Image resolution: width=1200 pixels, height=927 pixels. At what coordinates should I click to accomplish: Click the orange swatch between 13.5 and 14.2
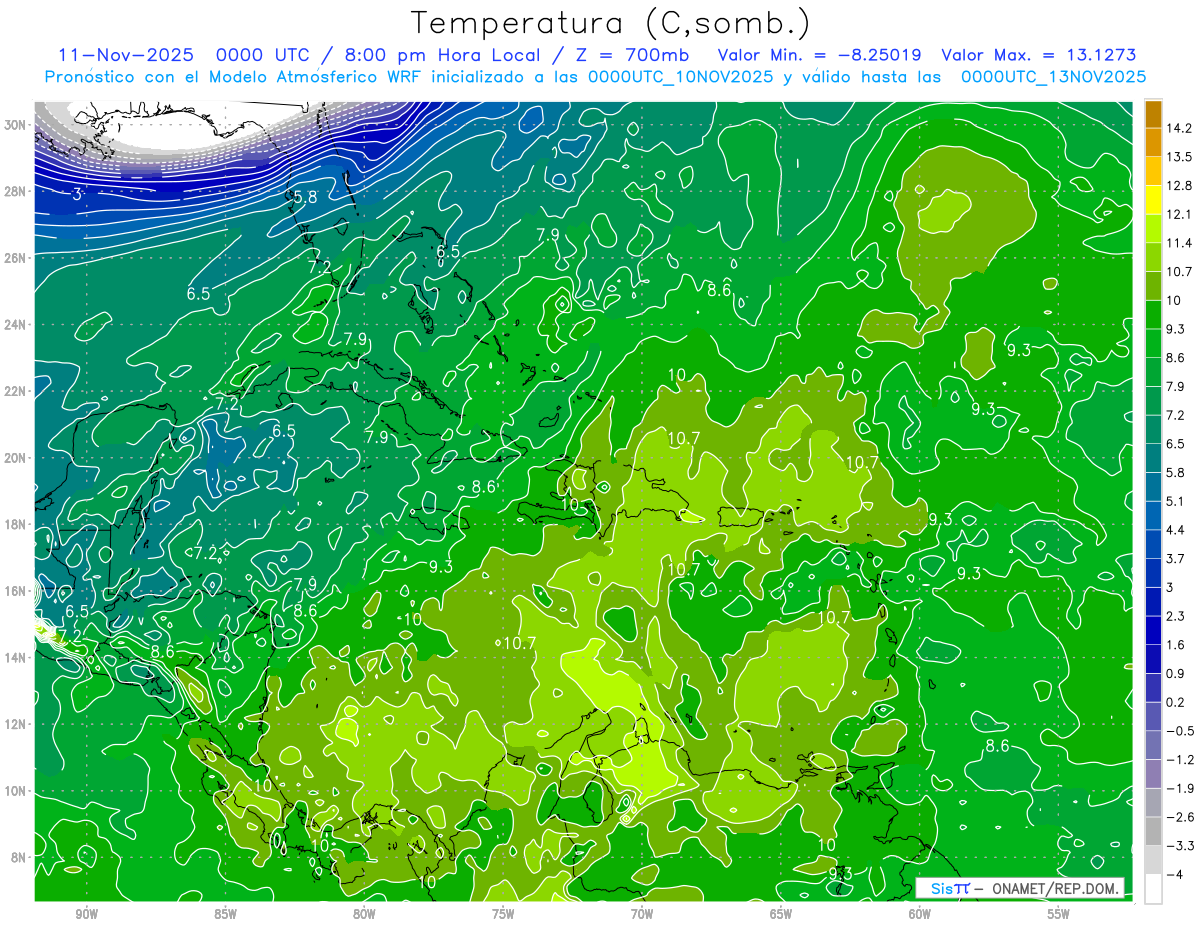[x=1153, y=143]
